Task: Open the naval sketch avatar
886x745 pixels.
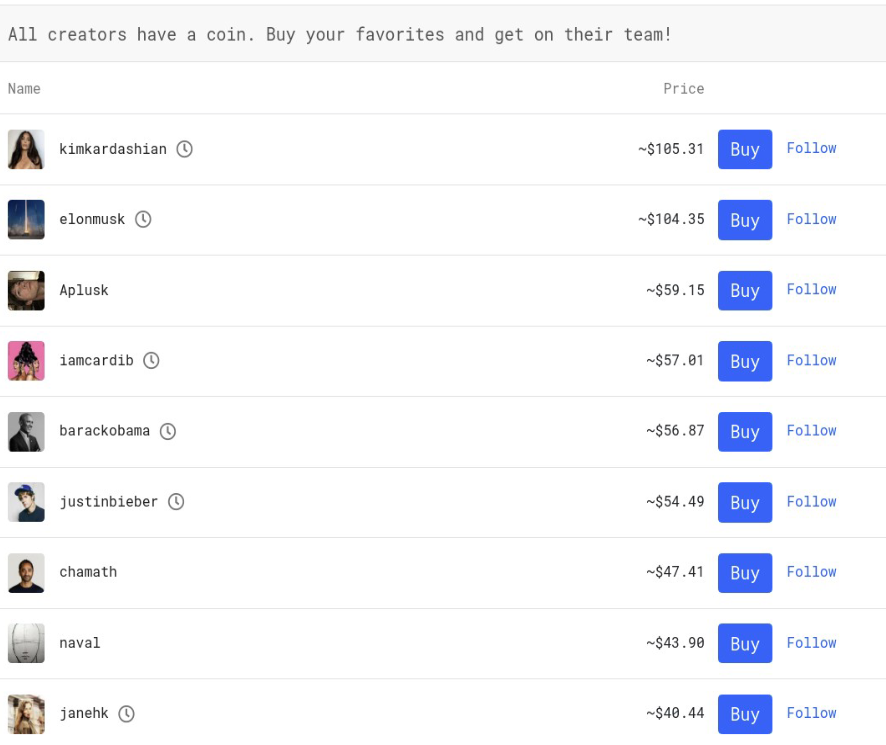Action: tap(26, 643)
